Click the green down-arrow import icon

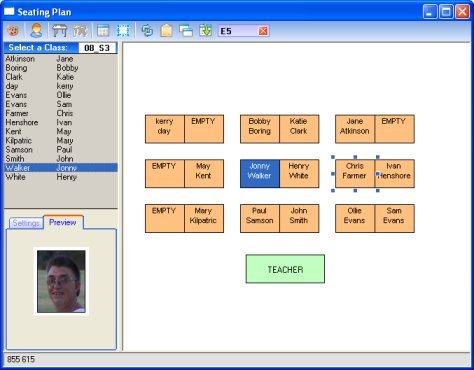206,31
